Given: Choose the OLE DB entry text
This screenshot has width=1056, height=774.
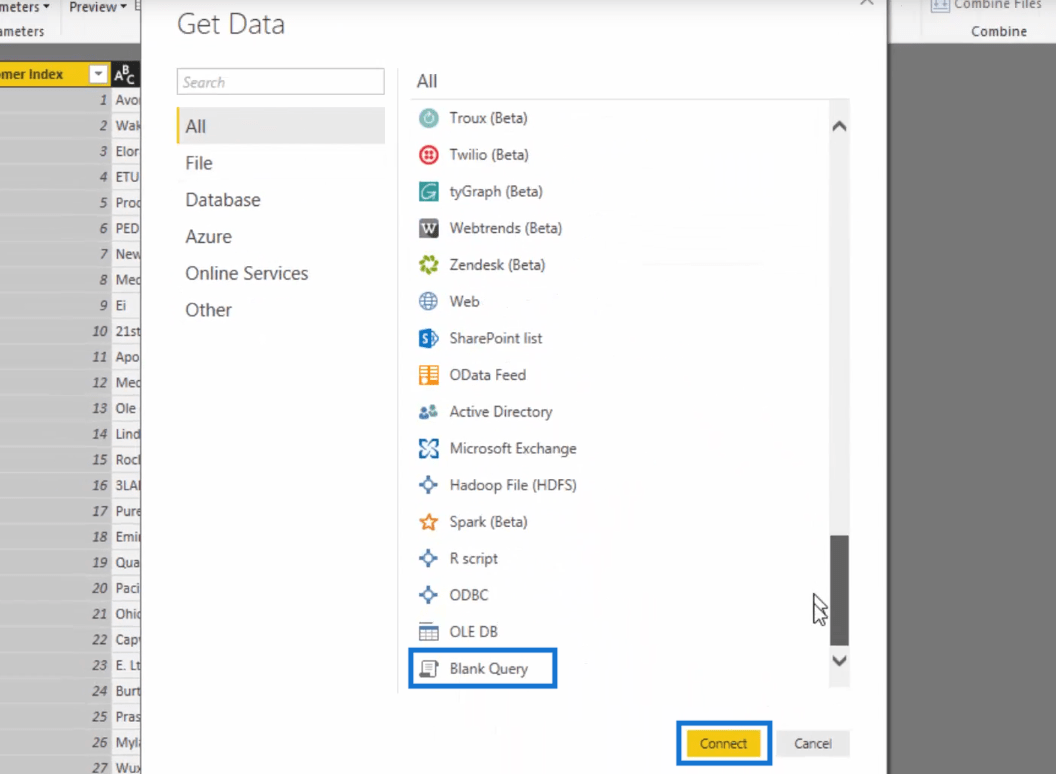Looking at the screenshot, I should pyautogui.click(x=473, y=632).
